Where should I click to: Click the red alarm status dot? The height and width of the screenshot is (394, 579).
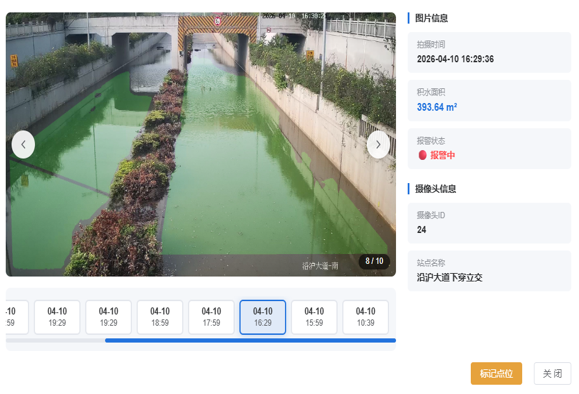422,155
